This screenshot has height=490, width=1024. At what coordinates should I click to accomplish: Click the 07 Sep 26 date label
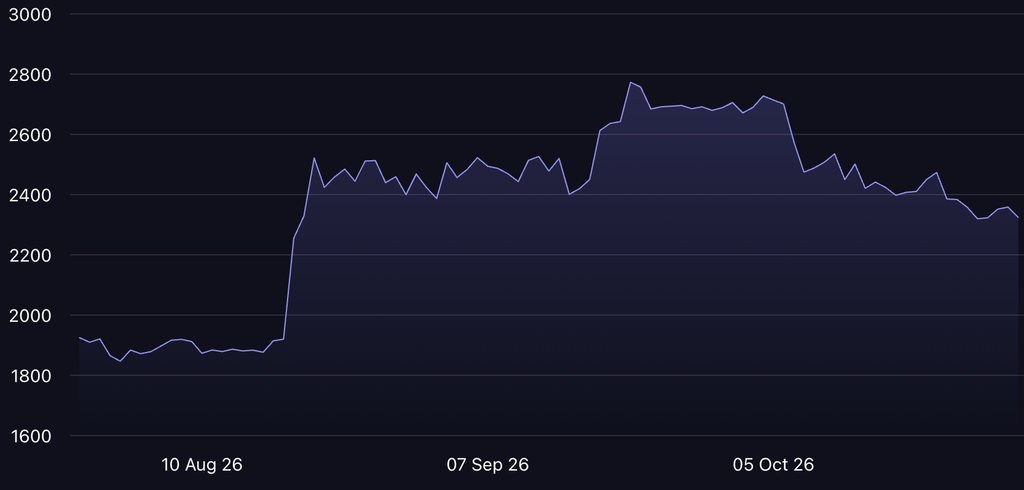pos(488,465)
